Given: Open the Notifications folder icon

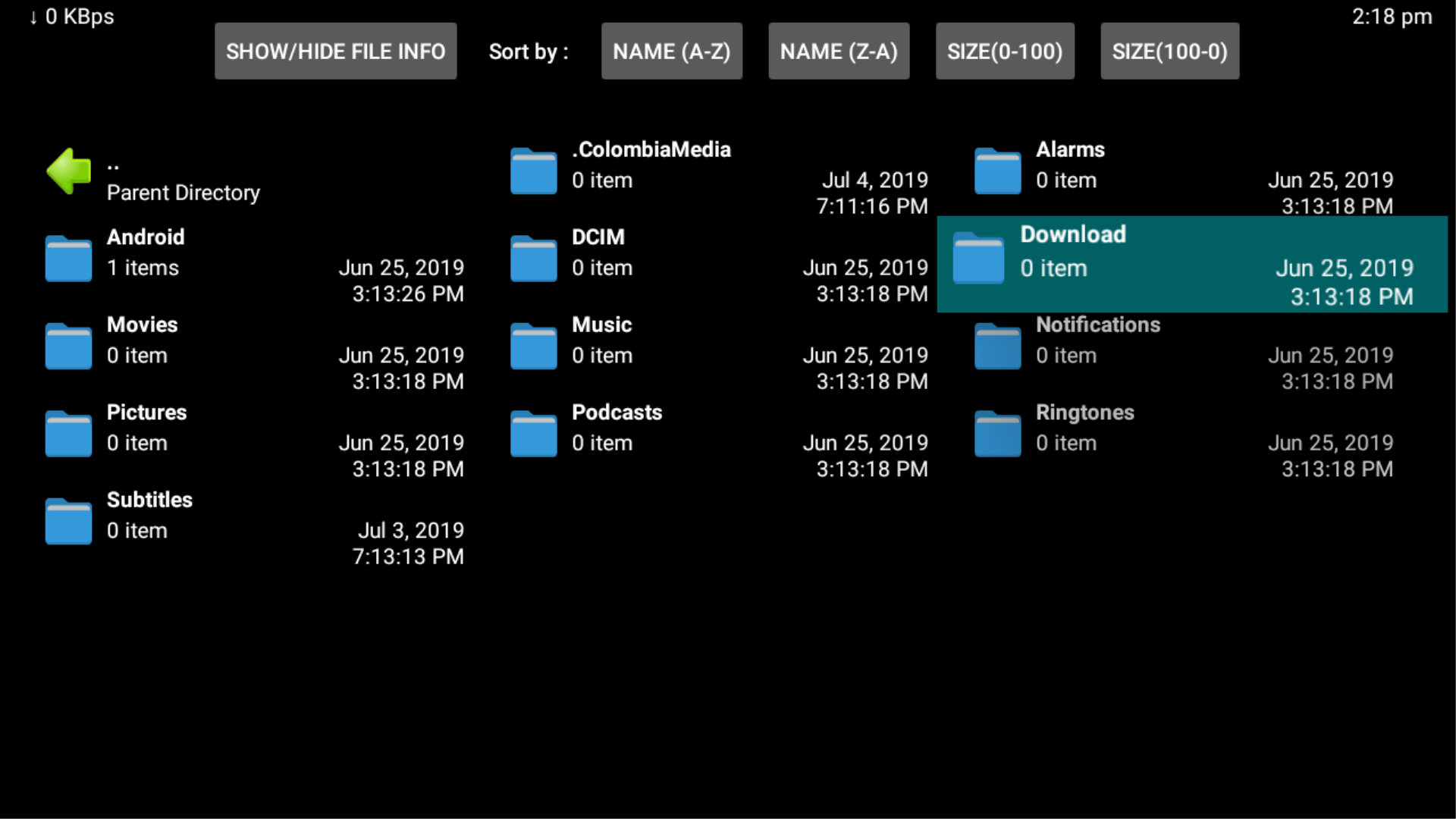Looking at the screenshot, I should 997,346.
